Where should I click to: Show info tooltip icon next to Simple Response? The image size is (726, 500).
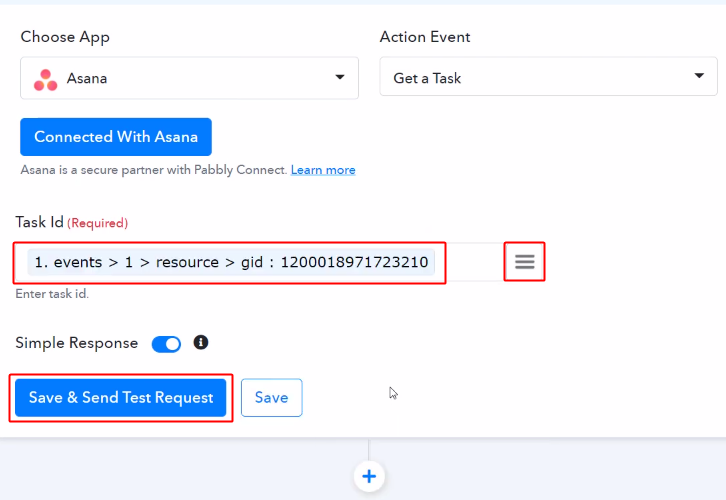[200, 343]
